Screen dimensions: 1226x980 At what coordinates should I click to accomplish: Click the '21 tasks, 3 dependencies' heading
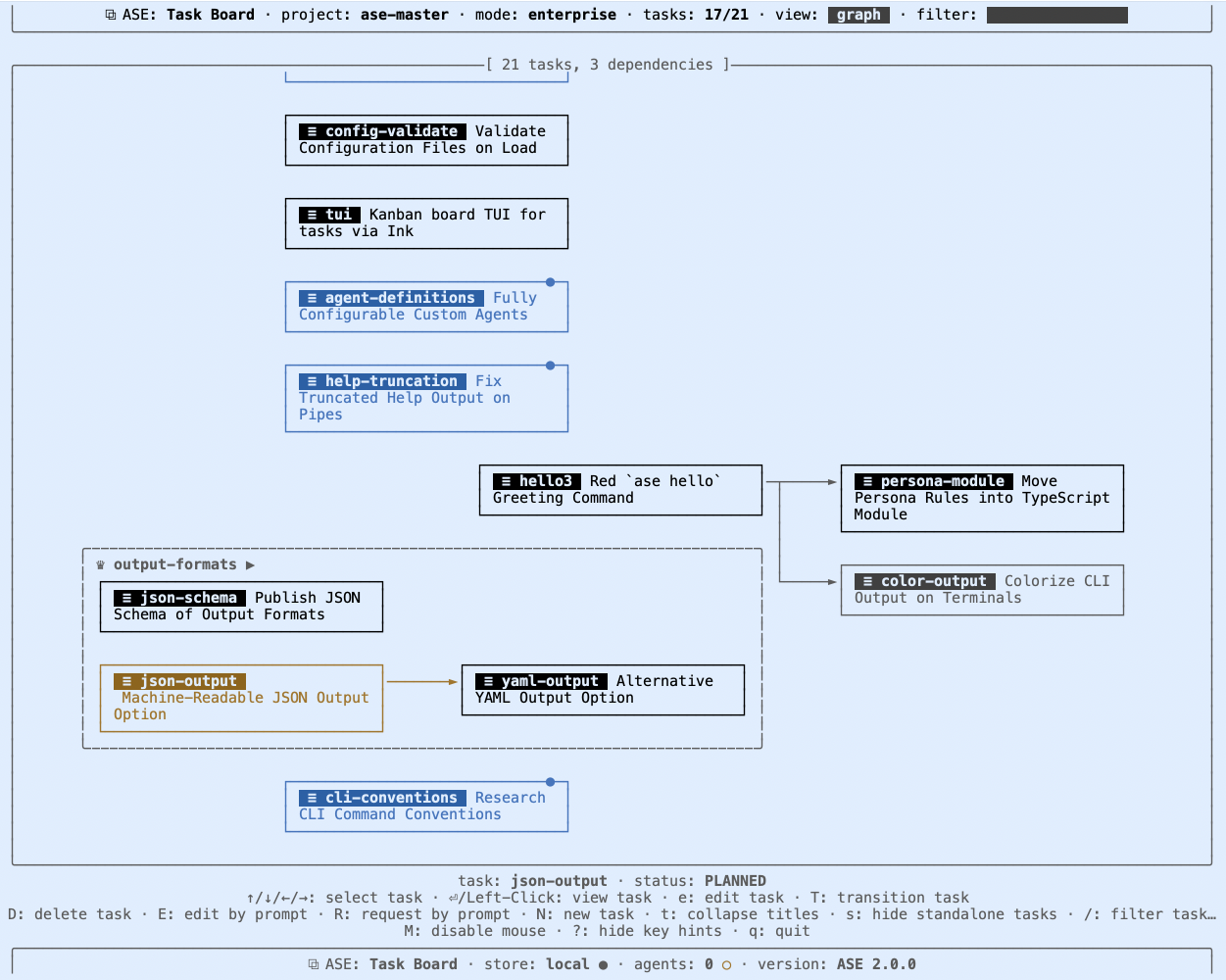pyautogui.click(x=608, y=65)
